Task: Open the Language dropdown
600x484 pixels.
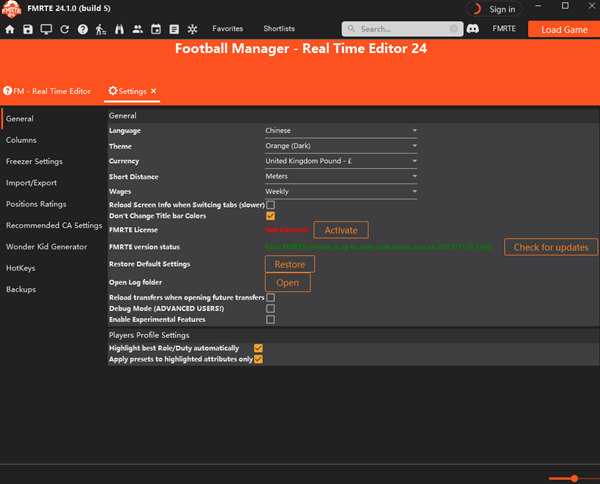Action: [340, 130]
